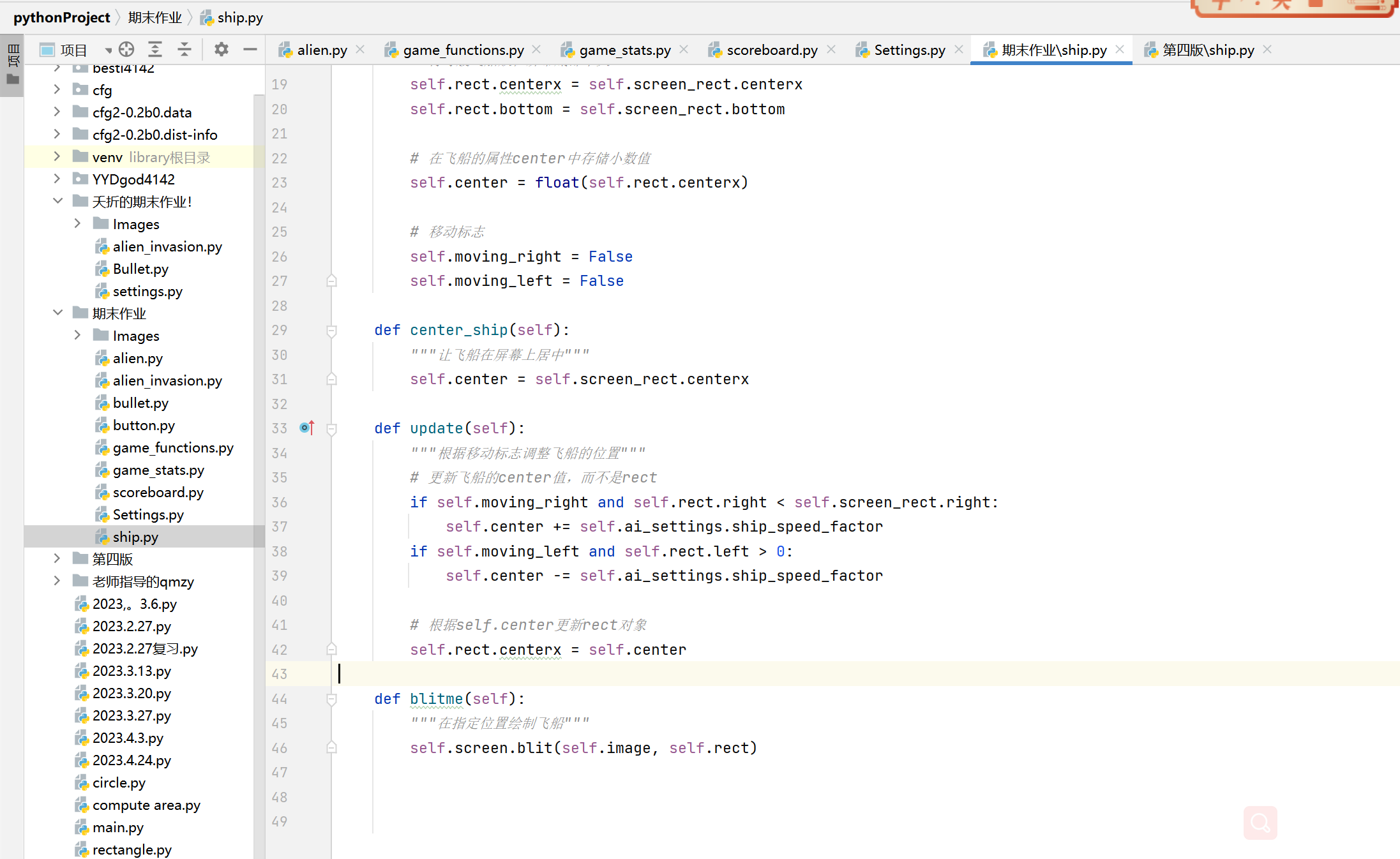This screenshot has height=859, width=1400.
Task: Click the locate/select opened file target icon
Action: (126, 49)
